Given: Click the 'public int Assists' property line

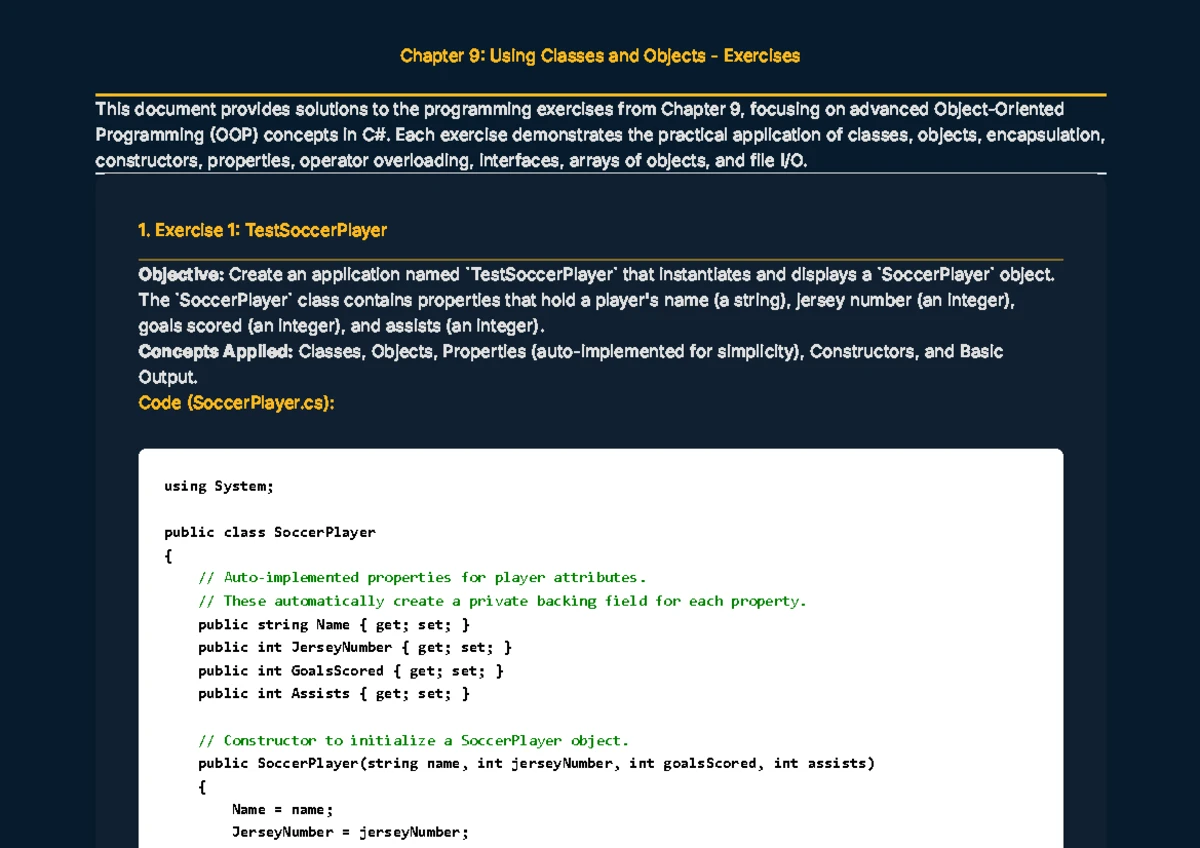Looking at the screenshot, I should pyautogui.click(x=333, y=693).
